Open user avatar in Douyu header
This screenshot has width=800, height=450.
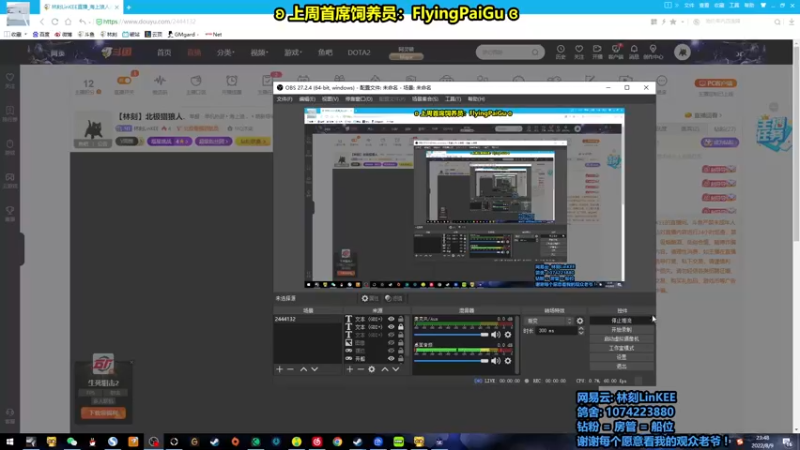click(682, 52)
